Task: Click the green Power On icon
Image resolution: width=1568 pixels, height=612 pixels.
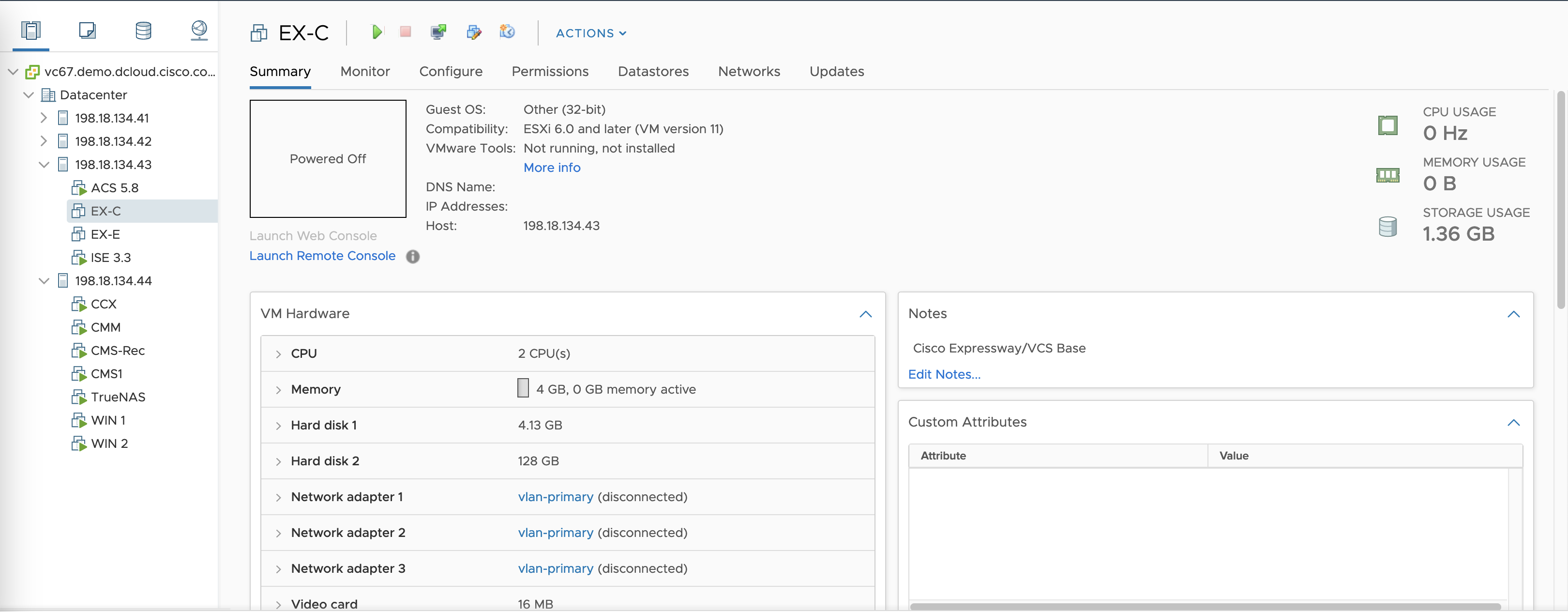Action: 377,31
